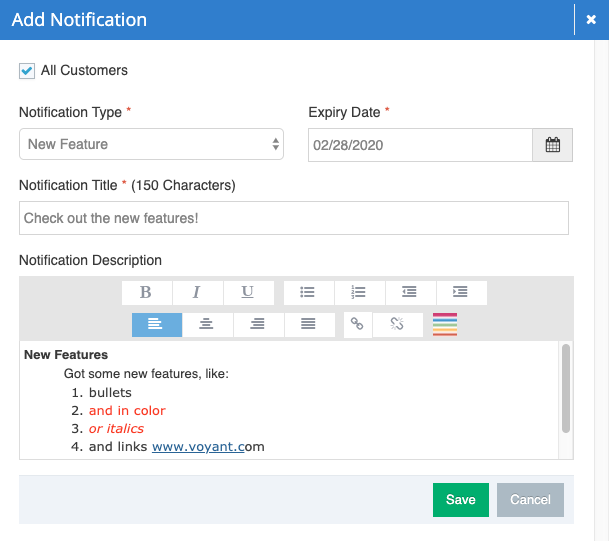Click the Notification Title input field

(293, 218)
